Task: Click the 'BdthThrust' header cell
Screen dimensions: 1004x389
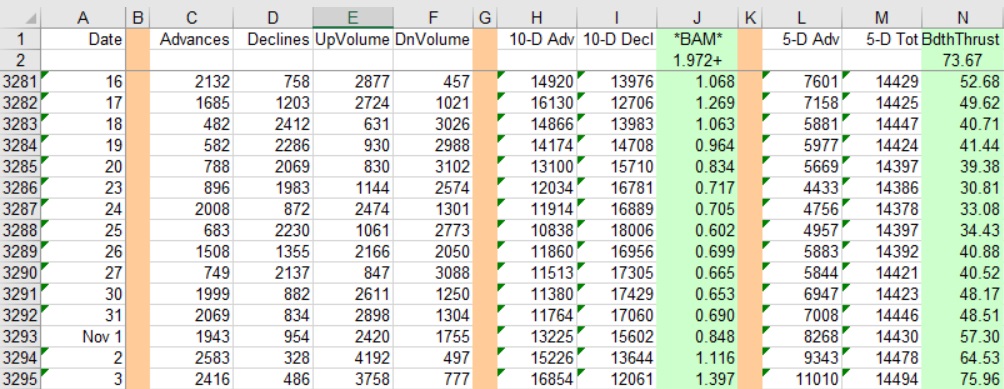Action: click(x=962, y=39)
